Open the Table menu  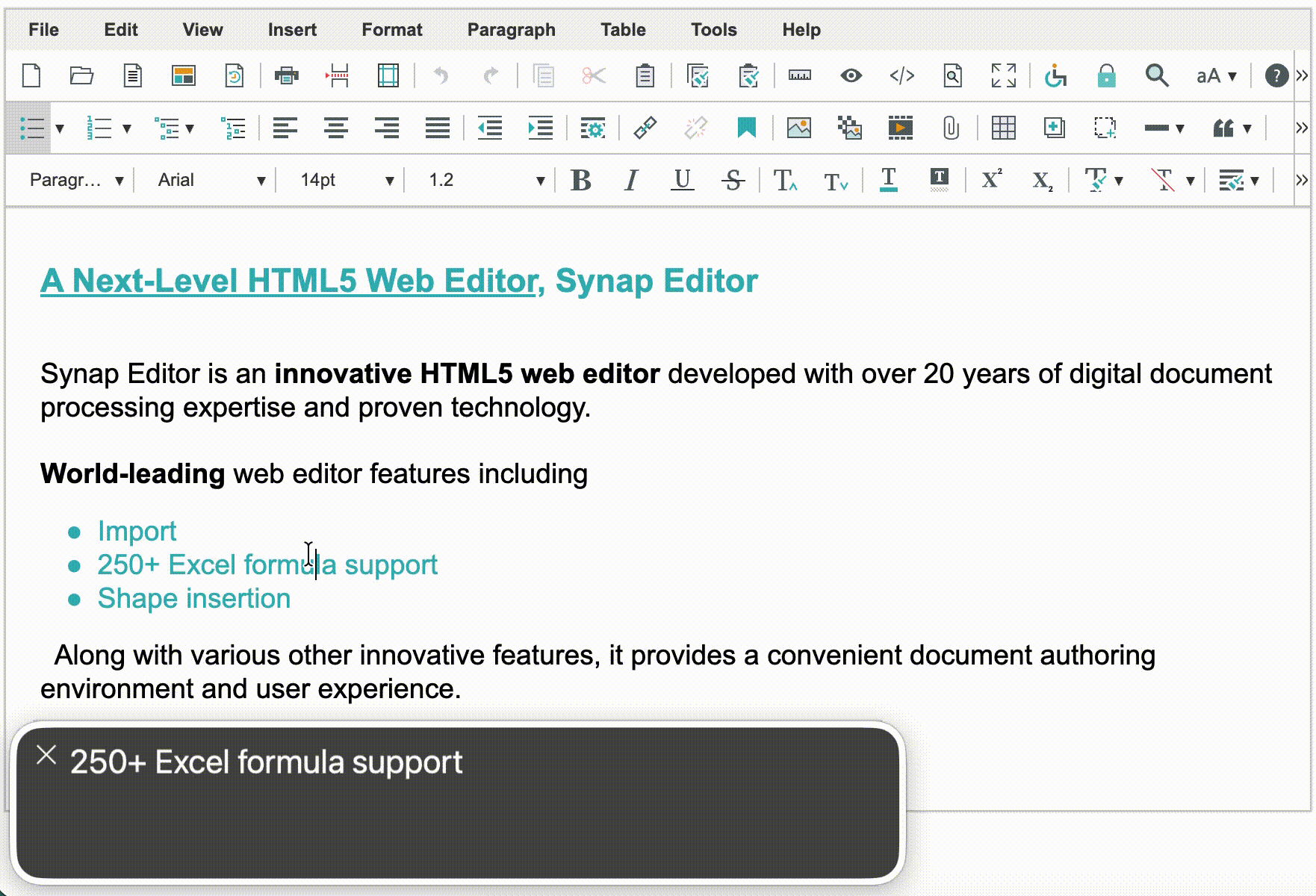623,30
